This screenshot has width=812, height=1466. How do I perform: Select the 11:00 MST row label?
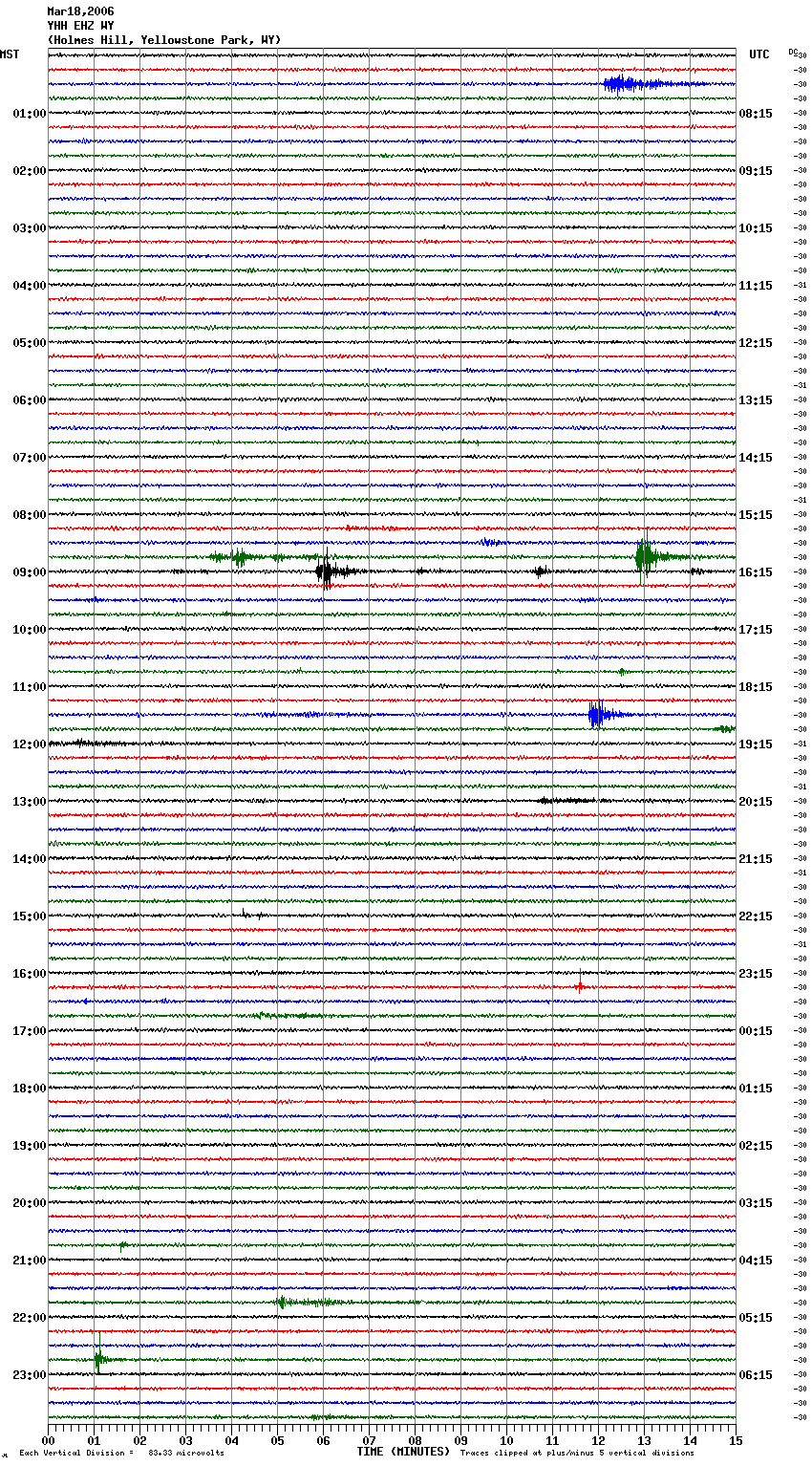click(x=29, y=687)
